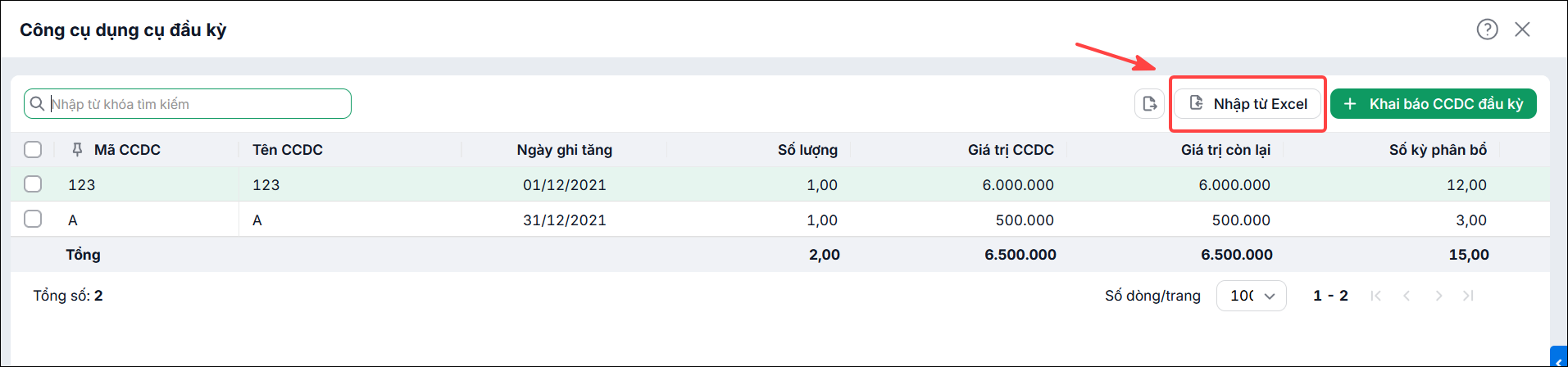Open the help question mark icon
The image size is (1568, 367).
coord(1487,29)
